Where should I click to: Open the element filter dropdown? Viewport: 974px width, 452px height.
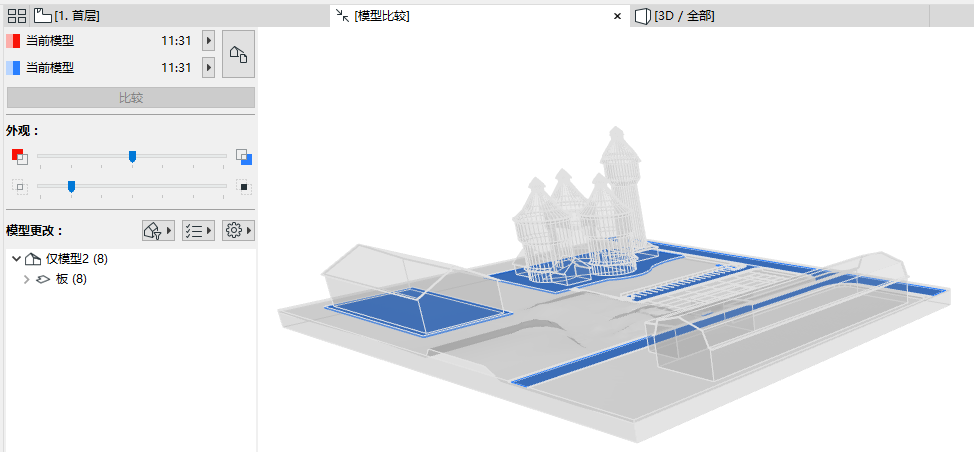pyautogui.click(x=158, y=230)
